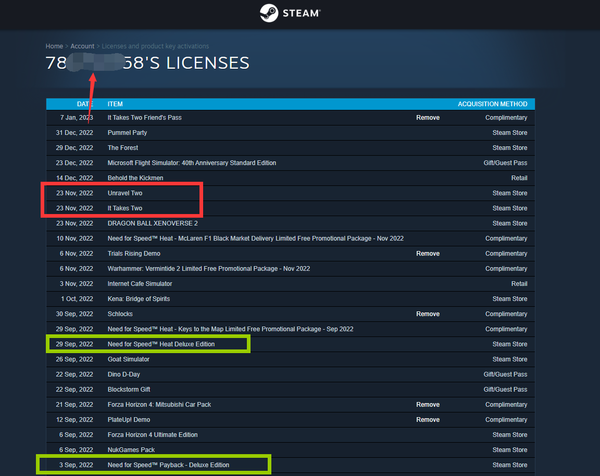This screenshot has height=476, width=600.
Task: Click the 3 Nov, 2022 date cell
Action: tap(76, 284)
